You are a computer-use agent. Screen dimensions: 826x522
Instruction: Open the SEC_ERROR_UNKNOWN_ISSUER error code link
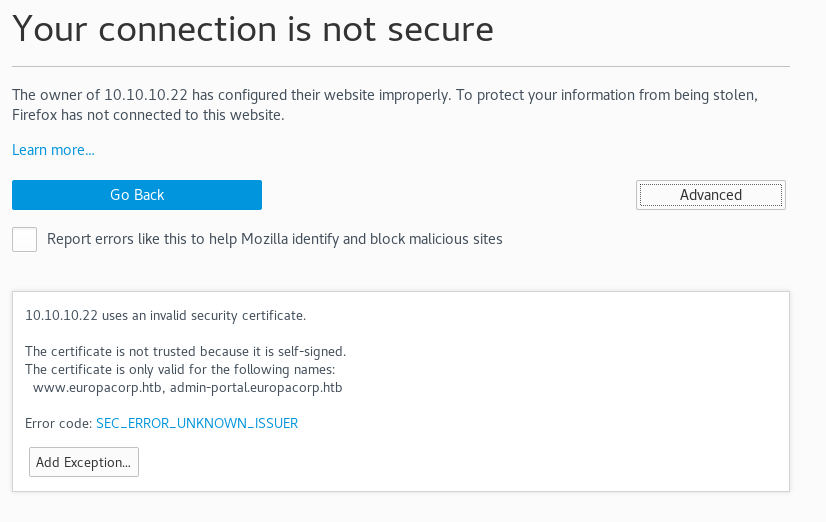pos(197,423)
